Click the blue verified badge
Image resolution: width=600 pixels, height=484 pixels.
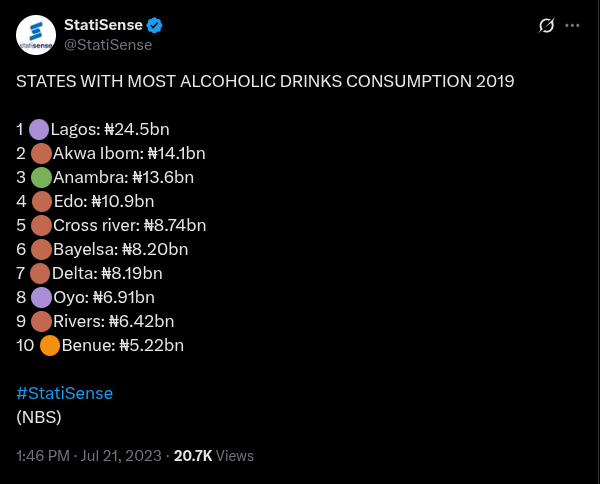pyautogui.click(x=155, y=25)
